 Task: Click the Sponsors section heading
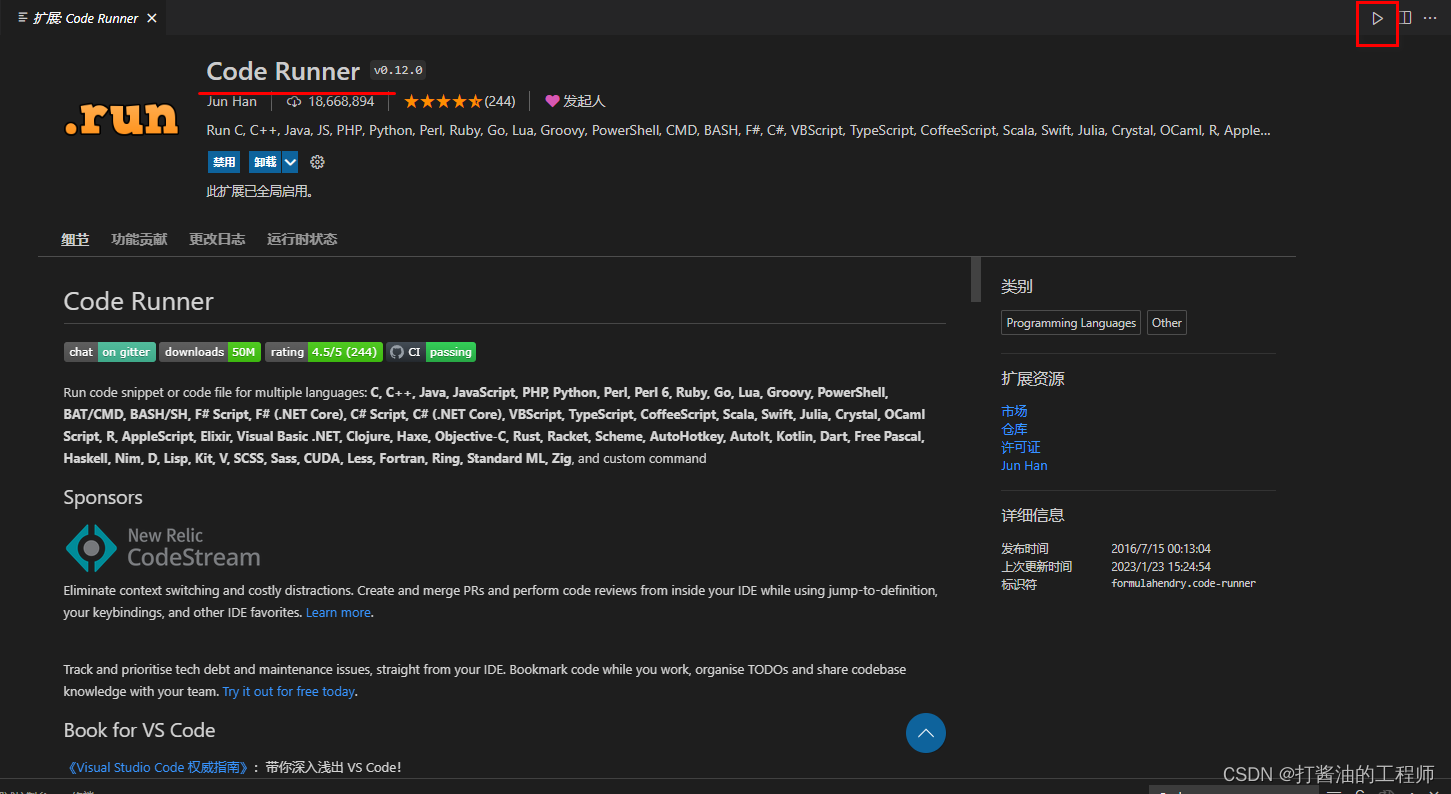(x=103, y=497)
